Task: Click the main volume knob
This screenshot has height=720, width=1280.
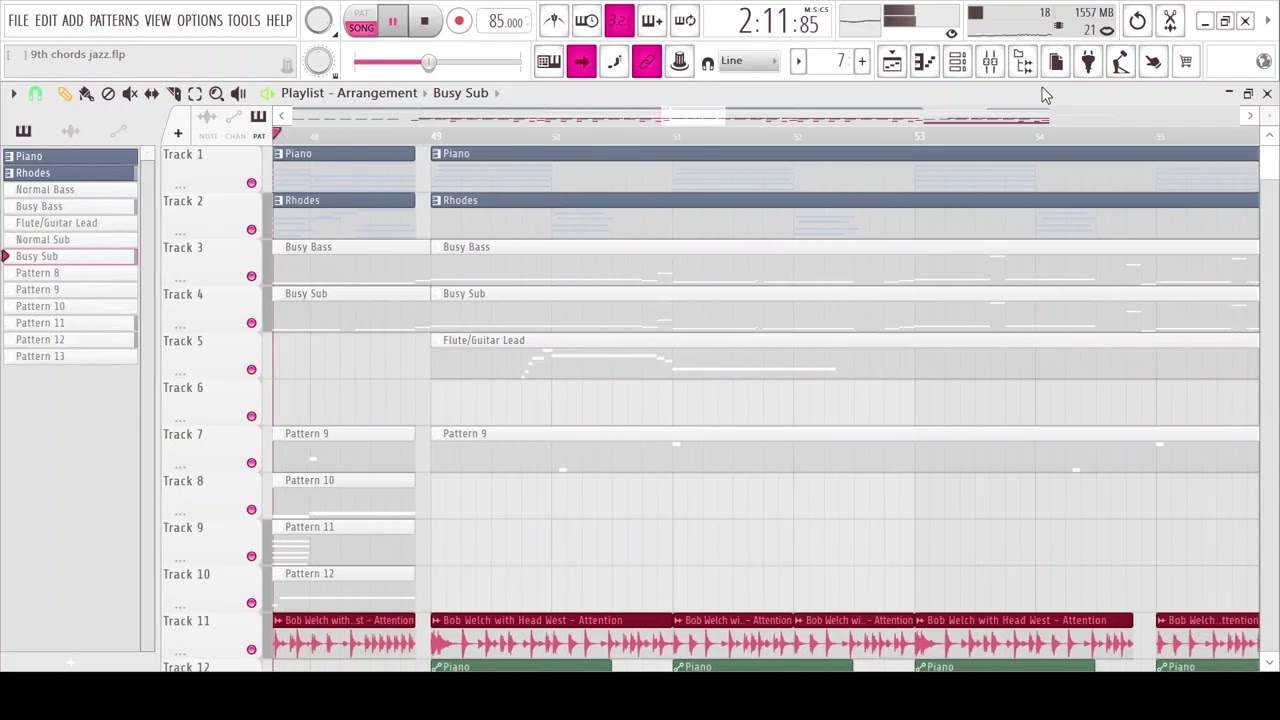Action: (x=318, y=21)
